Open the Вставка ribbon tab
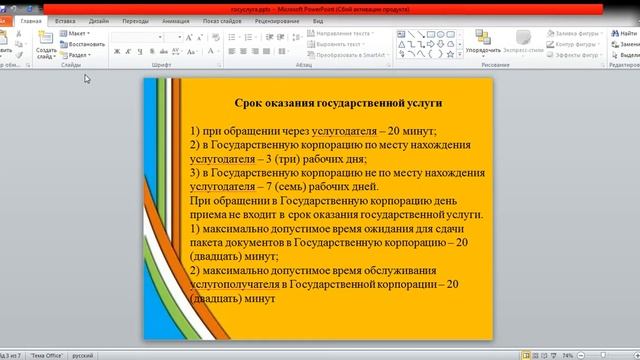Screen dimensions: 640x360 coord(65,21)
